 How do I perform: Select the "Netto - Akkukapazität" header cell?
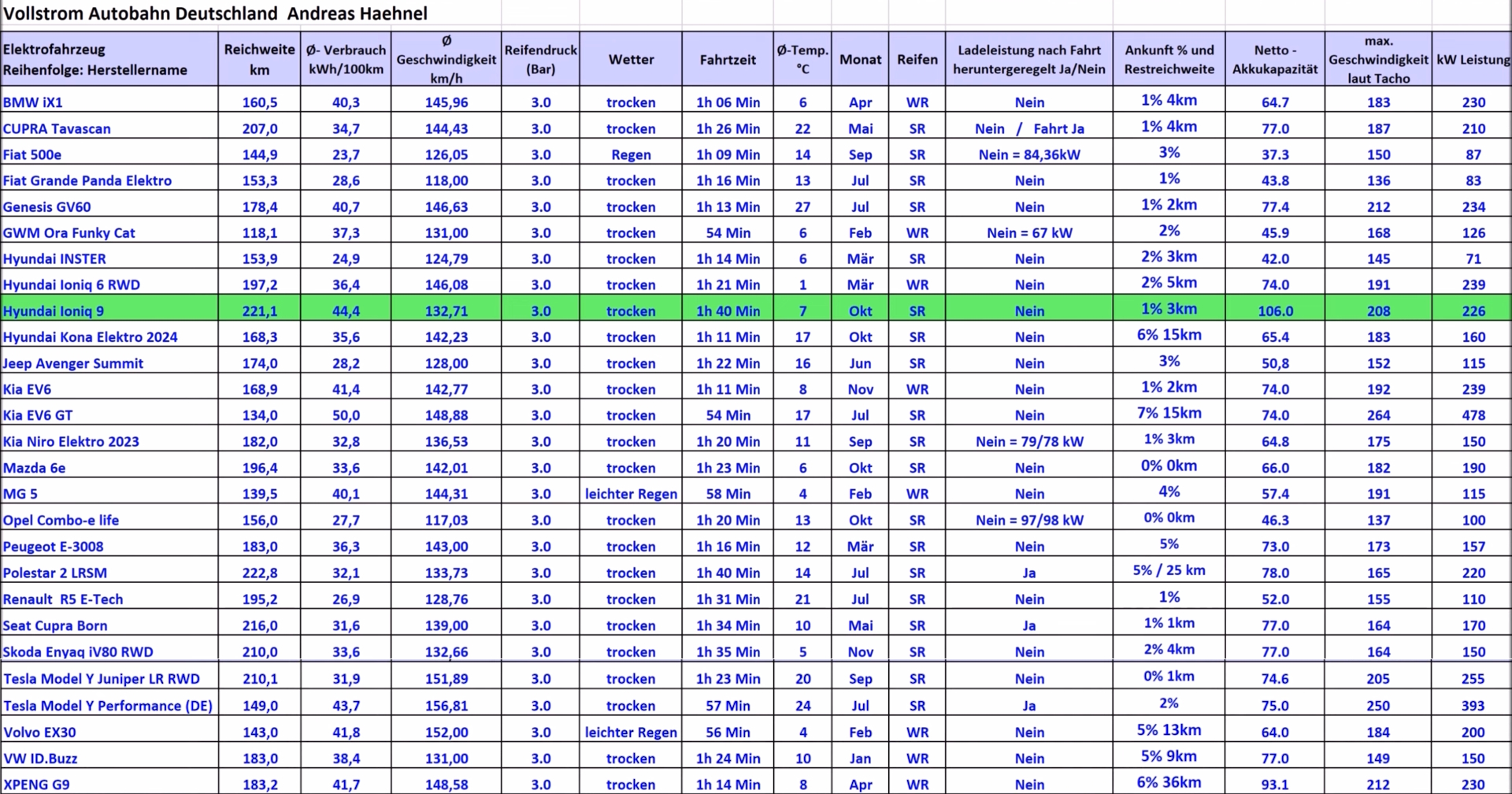1275,59
